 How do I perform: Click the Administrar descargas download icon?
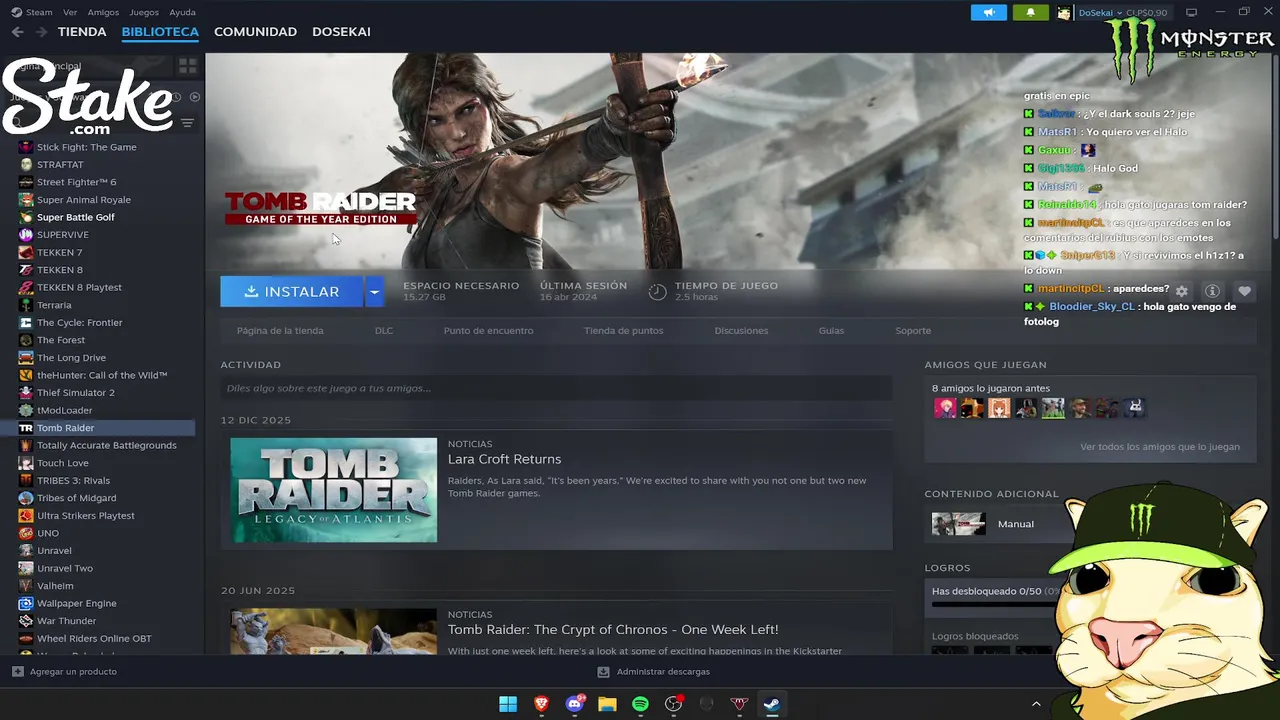(x=603, y=672)
